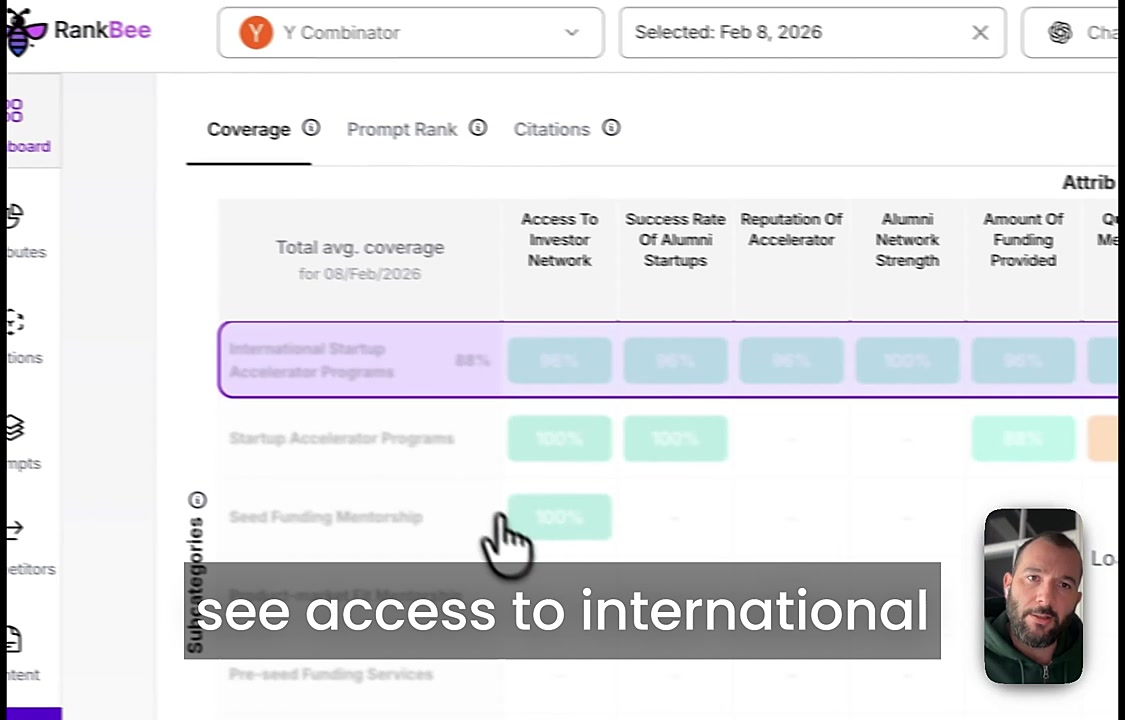Open the Prompts layers sidebar icon

[x=14, y=428]
